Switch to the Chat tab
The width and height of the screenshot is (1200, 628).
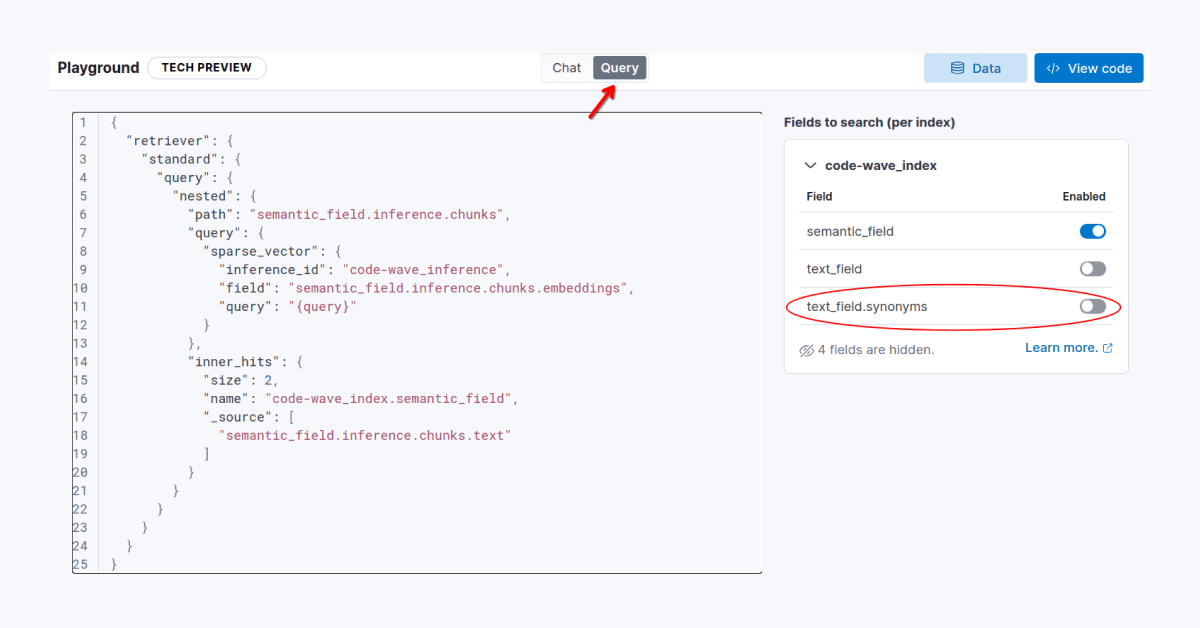(x=566, y=67)
